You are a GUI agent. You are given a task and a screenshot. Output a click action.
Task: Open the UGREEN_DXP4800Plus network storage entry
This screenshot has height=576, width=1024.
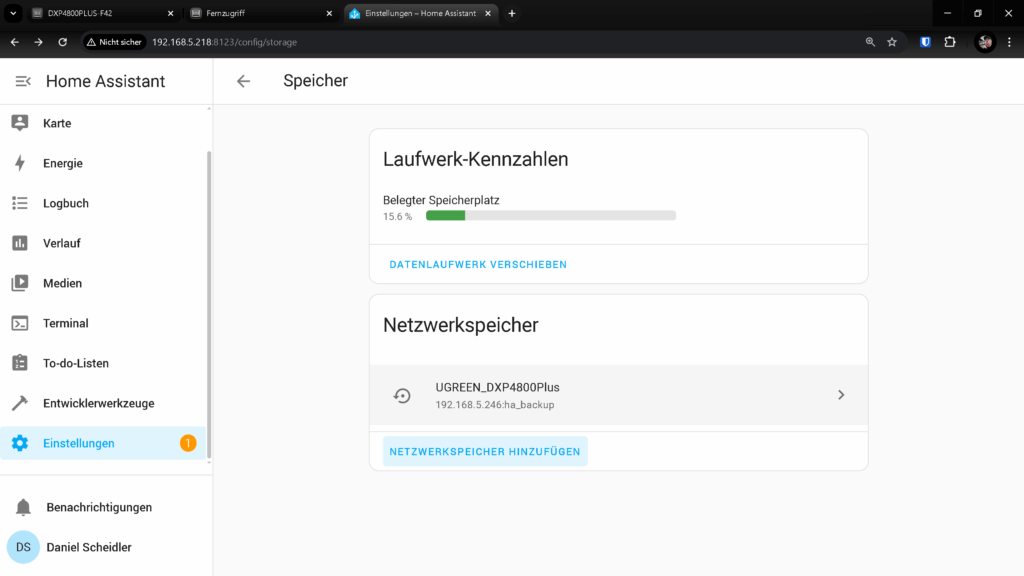click(618, 395)
